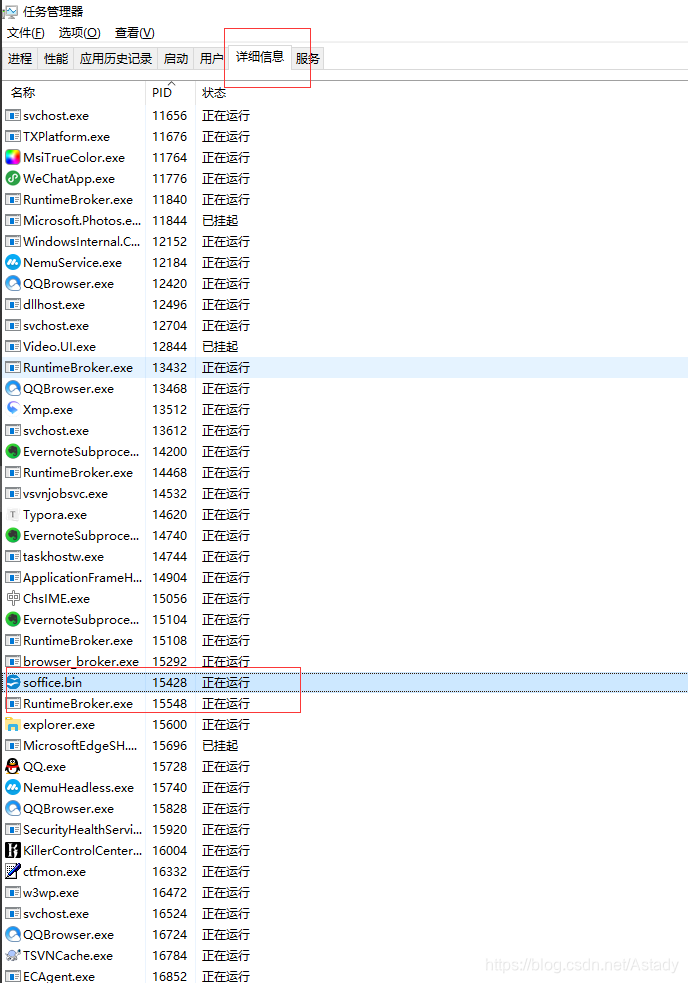Image resolution: width=688 pixels, height=983 pixels.
Task: Select the dllhost.exe process
Action: click(x=345, y=305)
